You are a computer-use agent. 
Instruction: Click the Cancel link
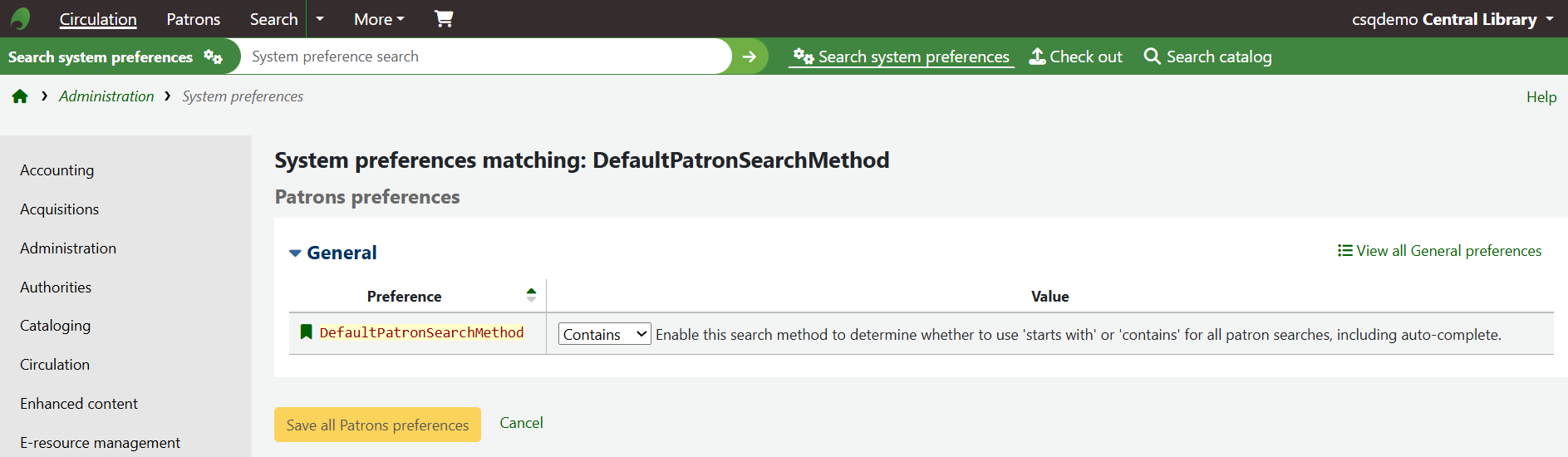click(x=521, y=423)
